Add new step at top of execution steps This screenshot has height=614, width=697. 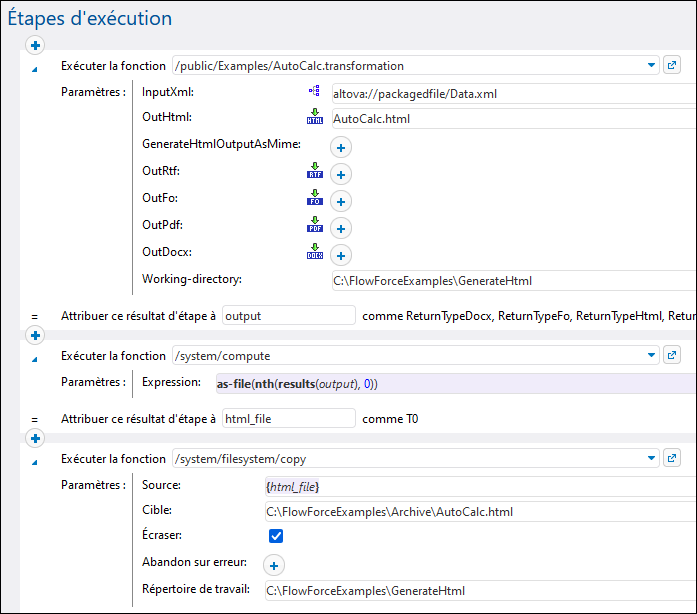(x=35, y=45)
